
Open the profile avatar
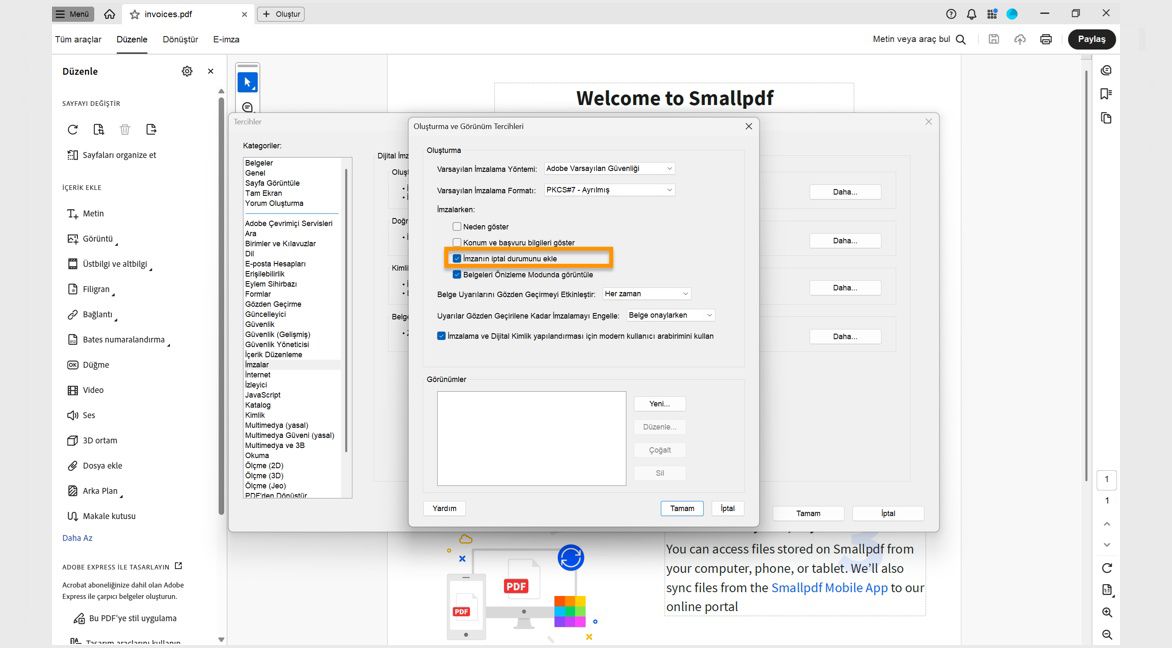pyautogui.click(x=1011, y=14)
